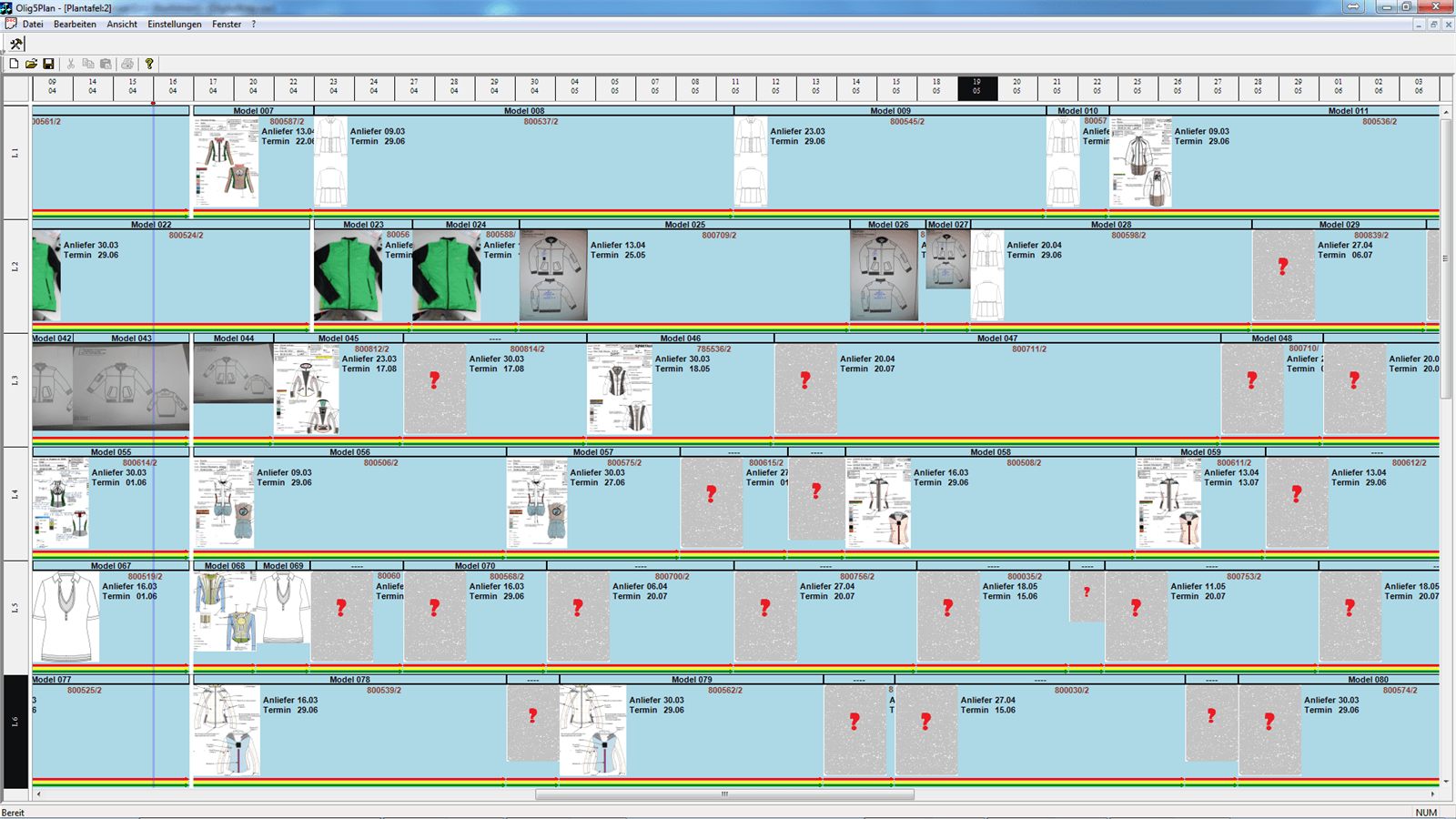Image resolution: width=1456 pixels, height=819 pixels.
Task: Click the Copy icon in the toolbar
Action: [88, 64]
